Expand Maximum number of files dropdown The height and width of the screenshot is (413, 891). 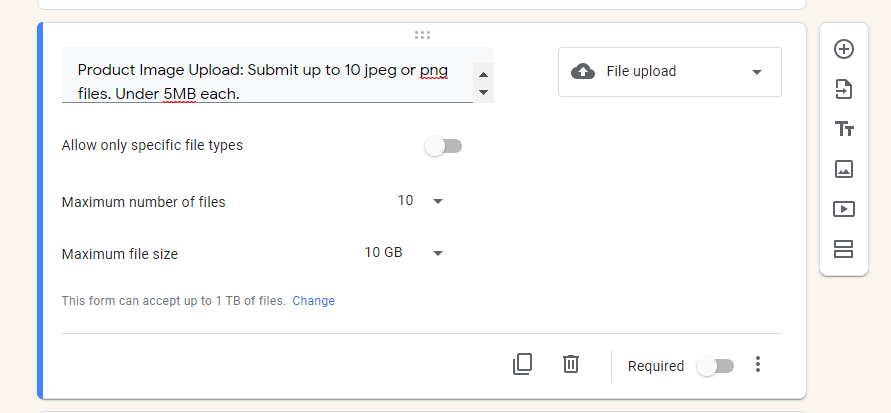[420, 201]
